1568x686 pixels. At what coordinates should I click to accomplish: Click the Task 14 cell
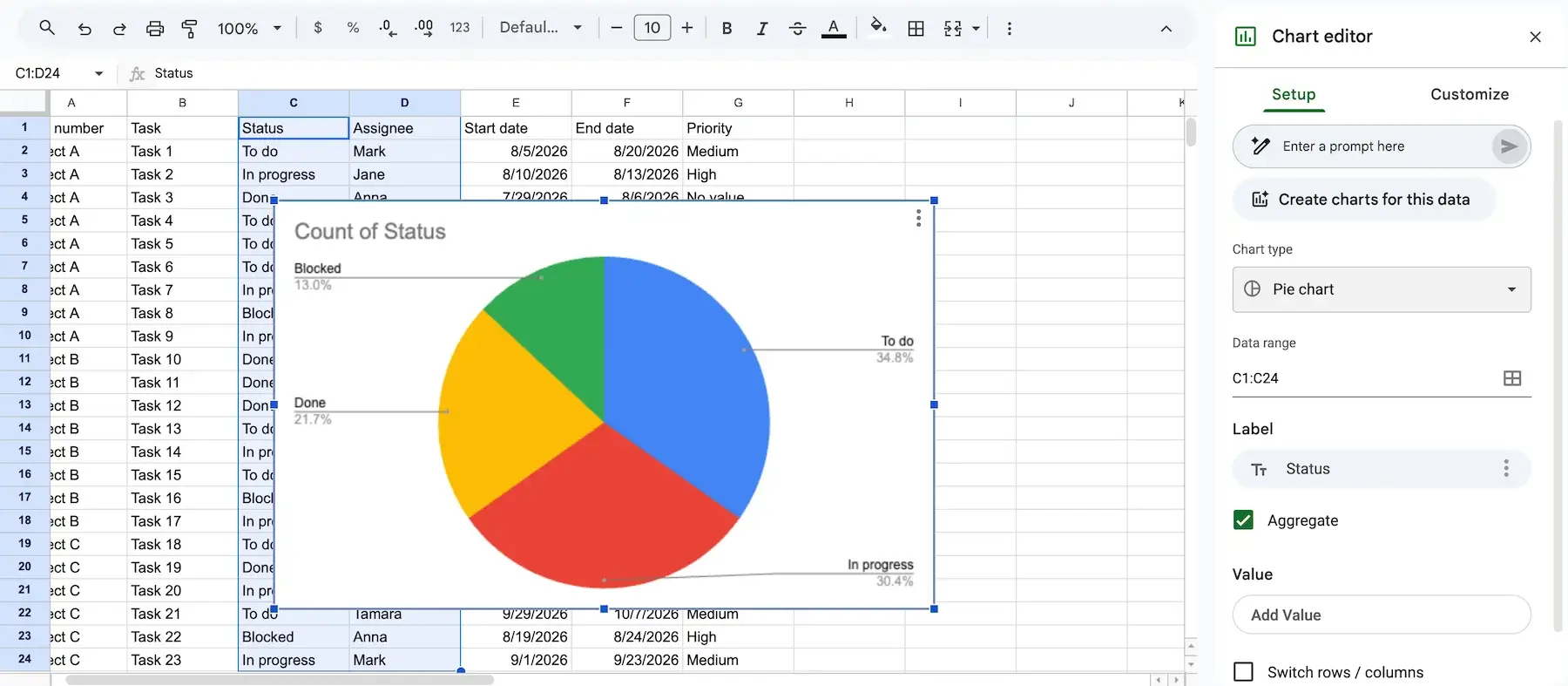[182, 452]
